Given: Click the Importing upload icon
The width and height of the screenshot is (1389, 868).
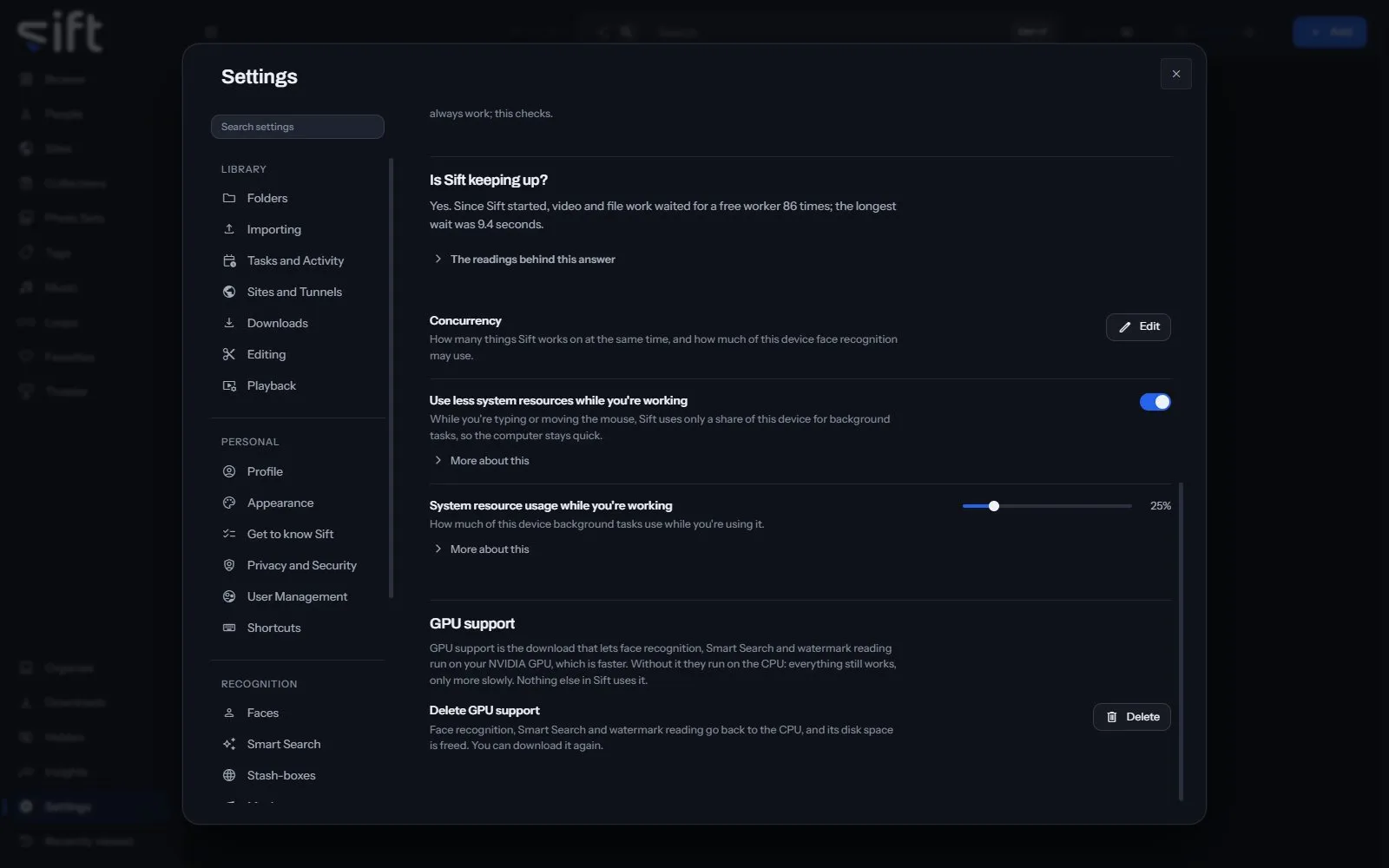Looking at the screenshot, I should [229, 229].
